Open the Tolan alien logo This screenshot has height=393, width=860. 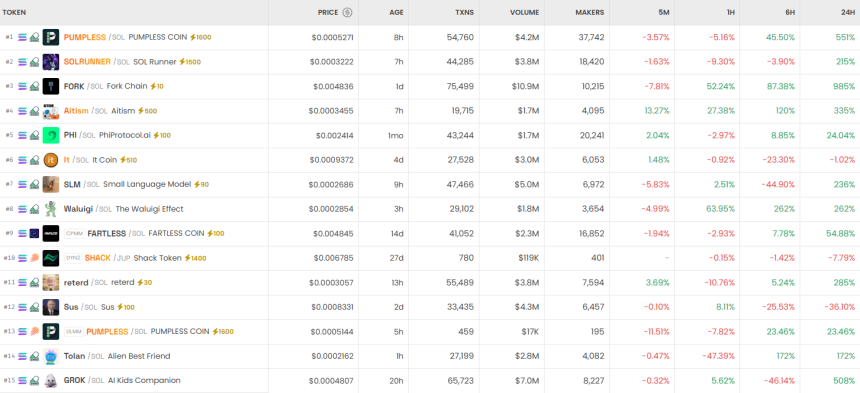pos(51,356)
